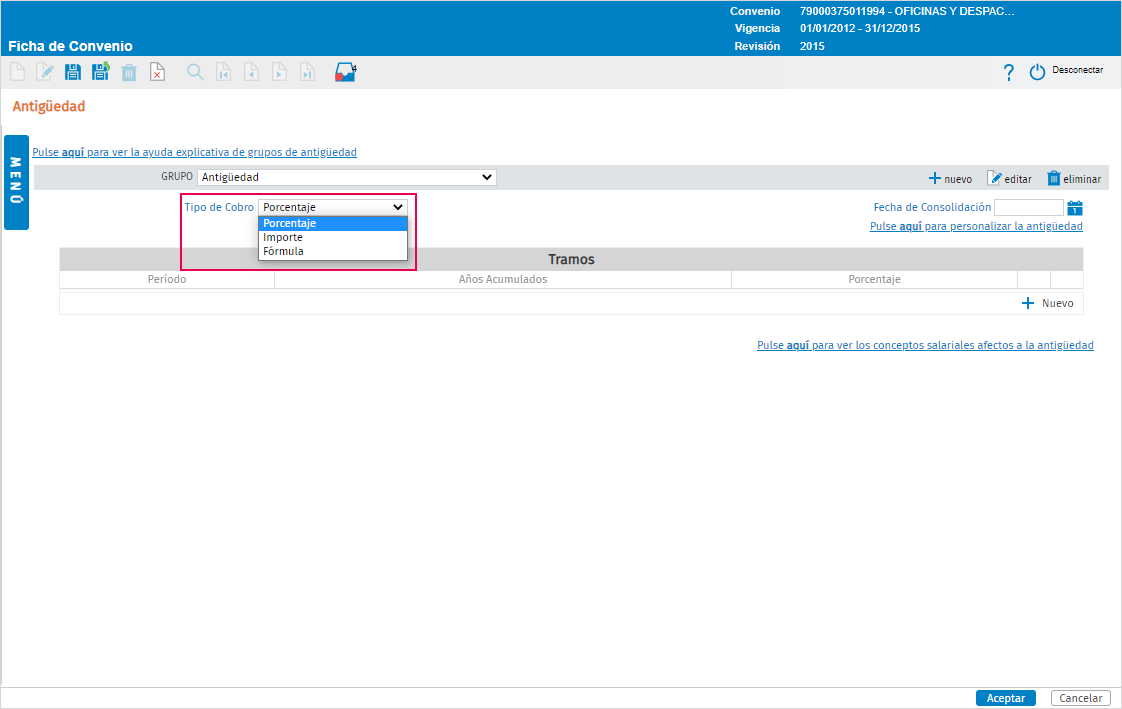The image size is (1122, 709).
Task: Open the GRUPO dropdown showing Antigüedad
Action: pos(346,177)
